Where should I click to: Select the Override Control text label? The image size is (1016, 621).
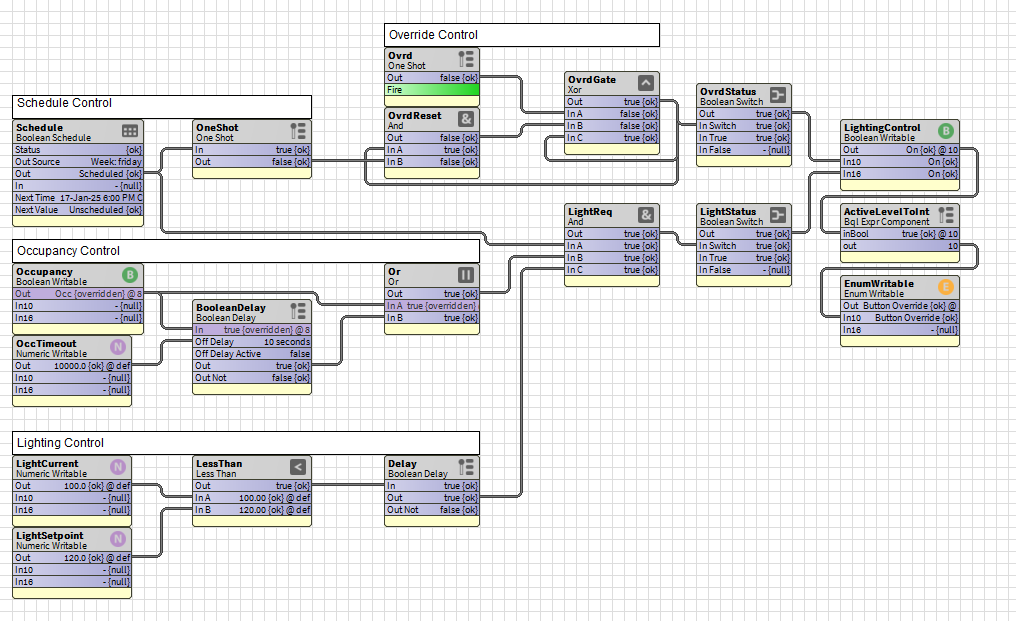(x=433, y=35)
